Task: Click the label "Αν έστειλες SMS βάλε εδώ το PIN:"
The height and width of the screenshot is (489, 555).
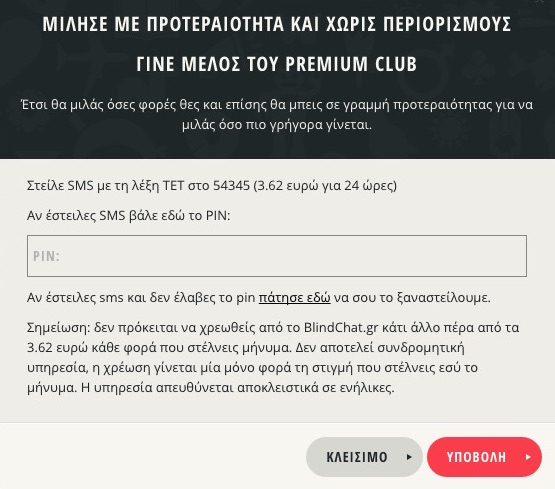Action: [128, 215]
